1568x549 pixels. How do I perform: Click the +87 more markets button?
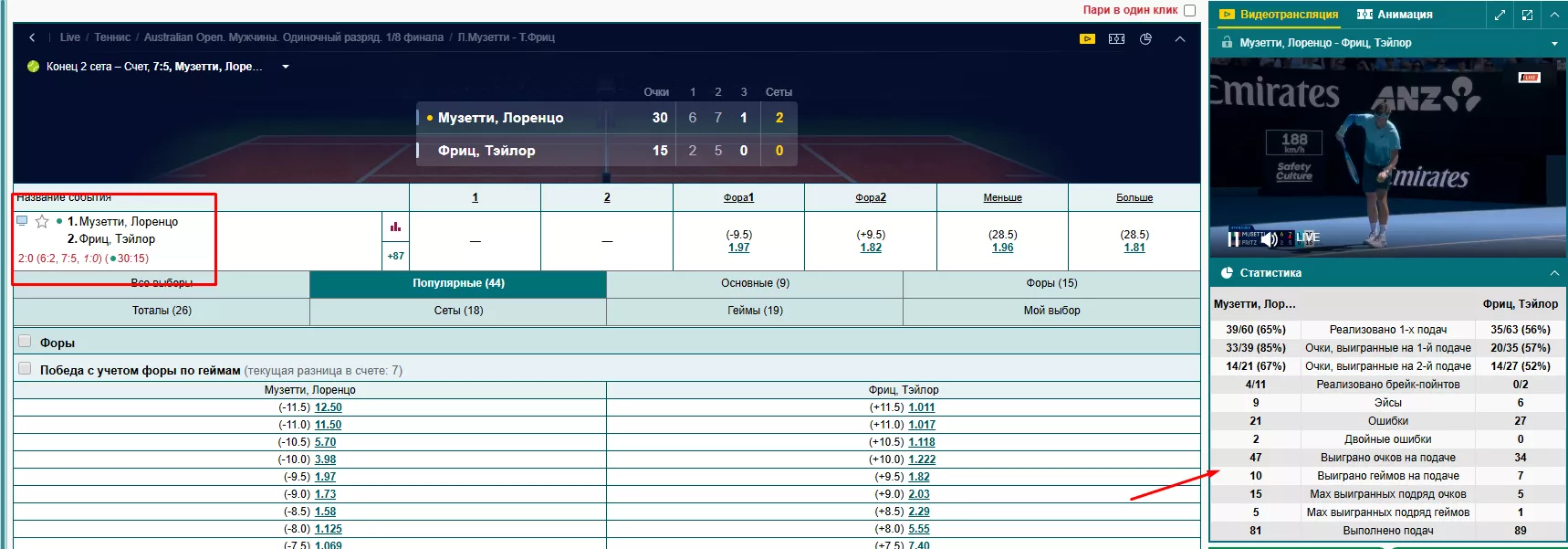(x=395, y=256)
